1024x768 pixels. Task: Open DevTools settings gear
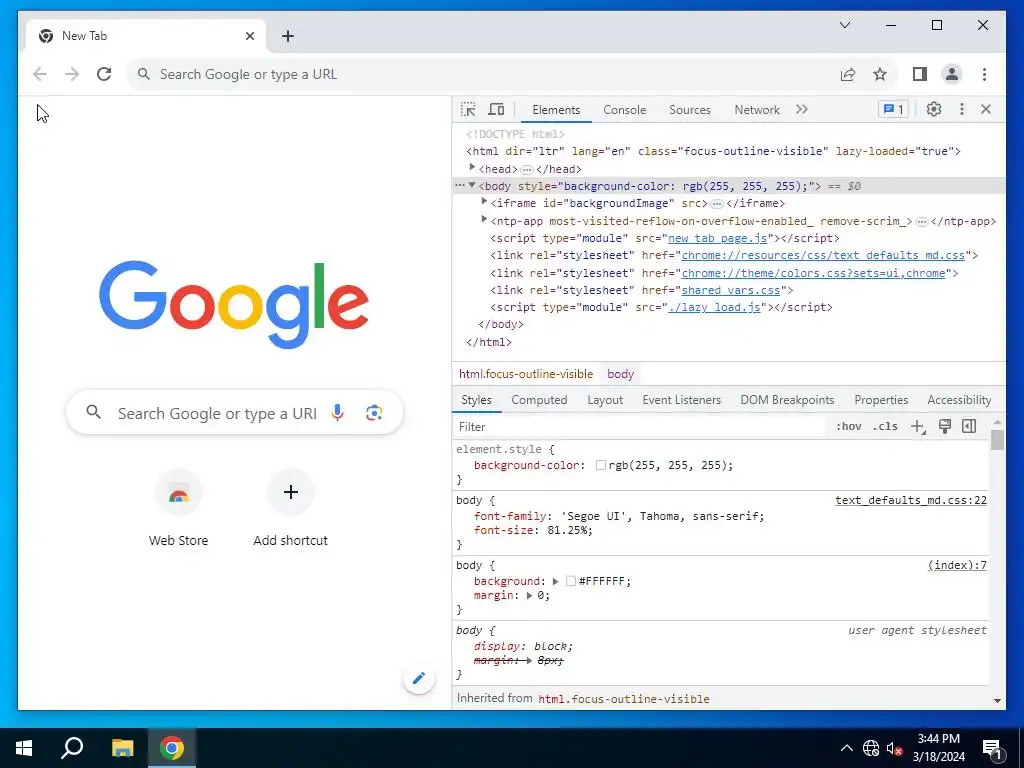[x=934, y=109]
